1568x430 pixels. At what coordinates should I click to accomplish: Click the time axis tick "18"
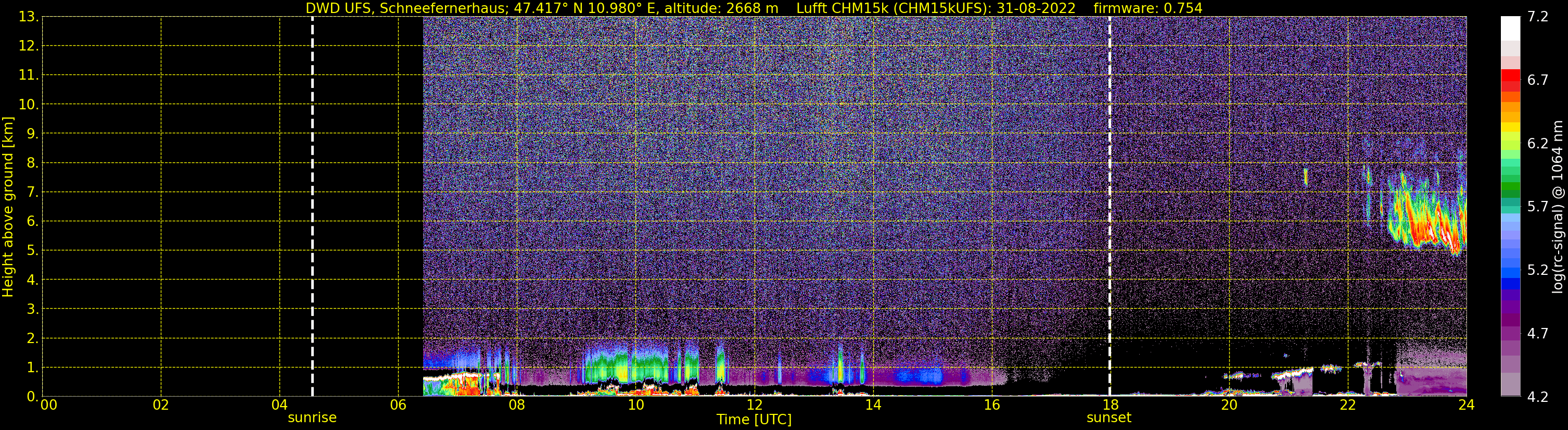click(1110, 405)
